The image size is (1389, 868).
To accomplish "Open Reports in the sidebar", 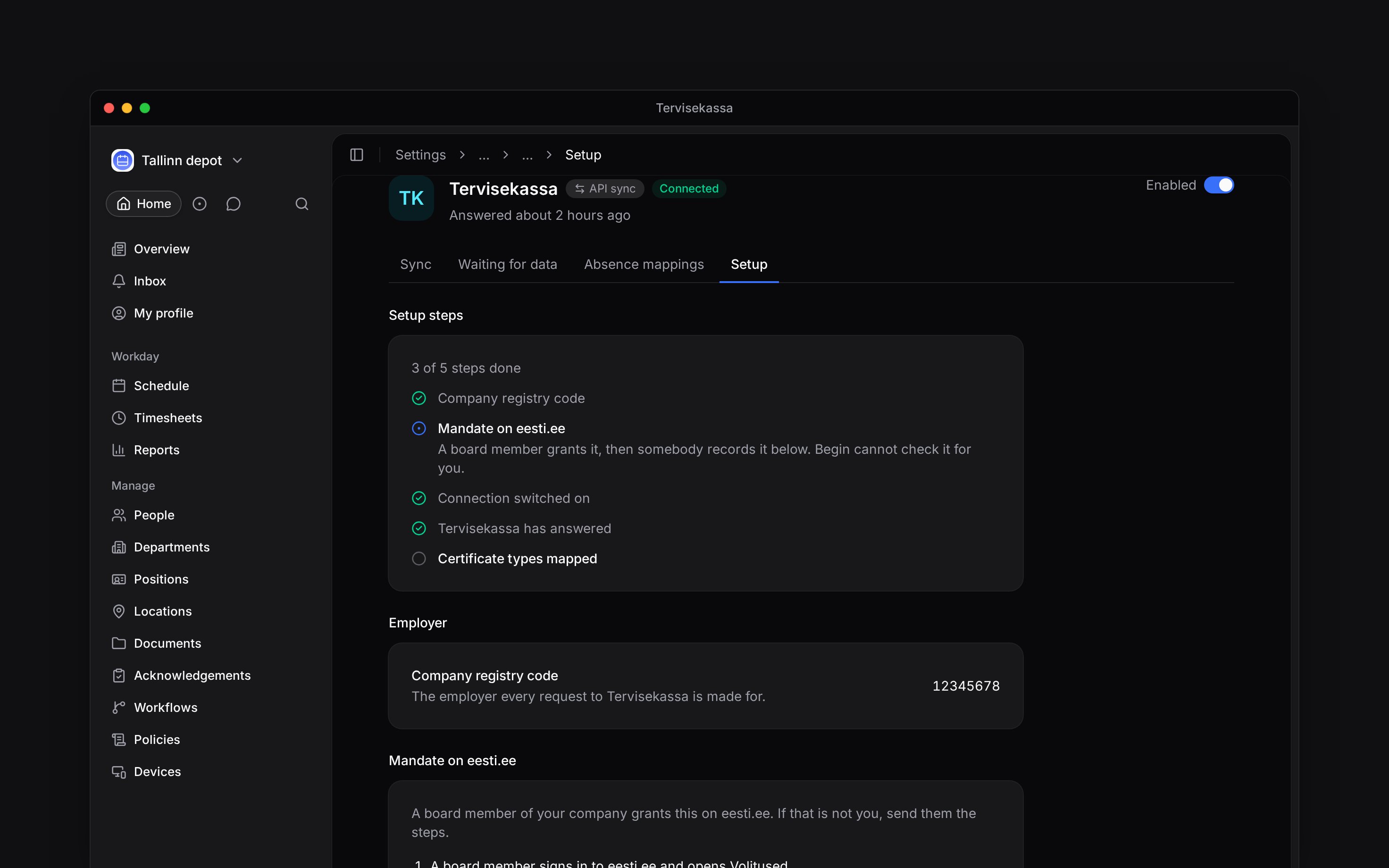I will [x=211, y=450].
